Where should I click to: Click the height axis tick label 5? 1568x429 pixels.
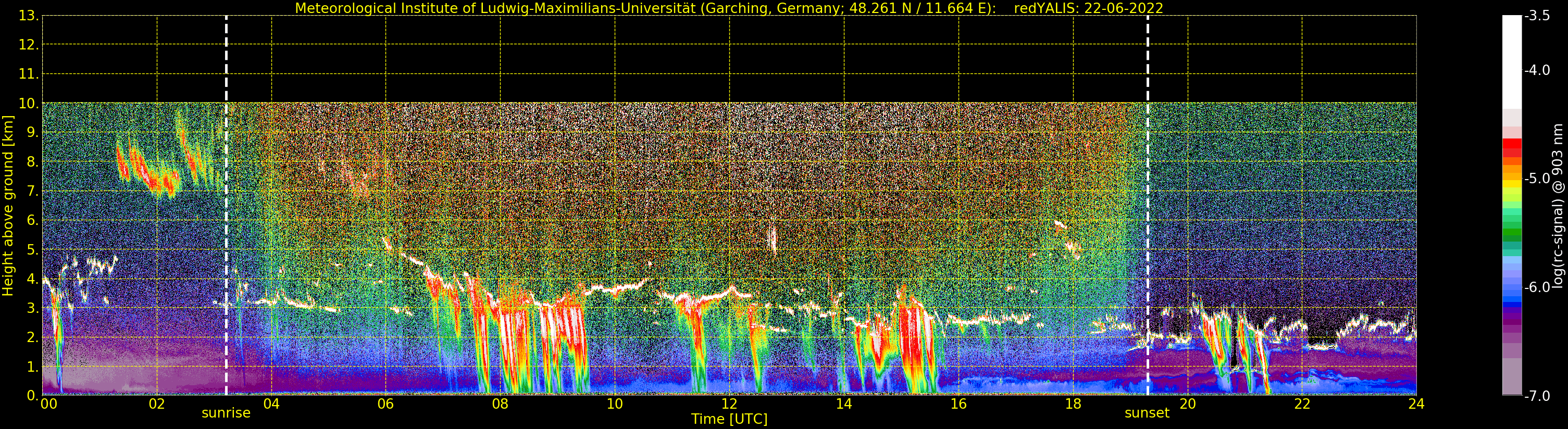click(32, 249)
